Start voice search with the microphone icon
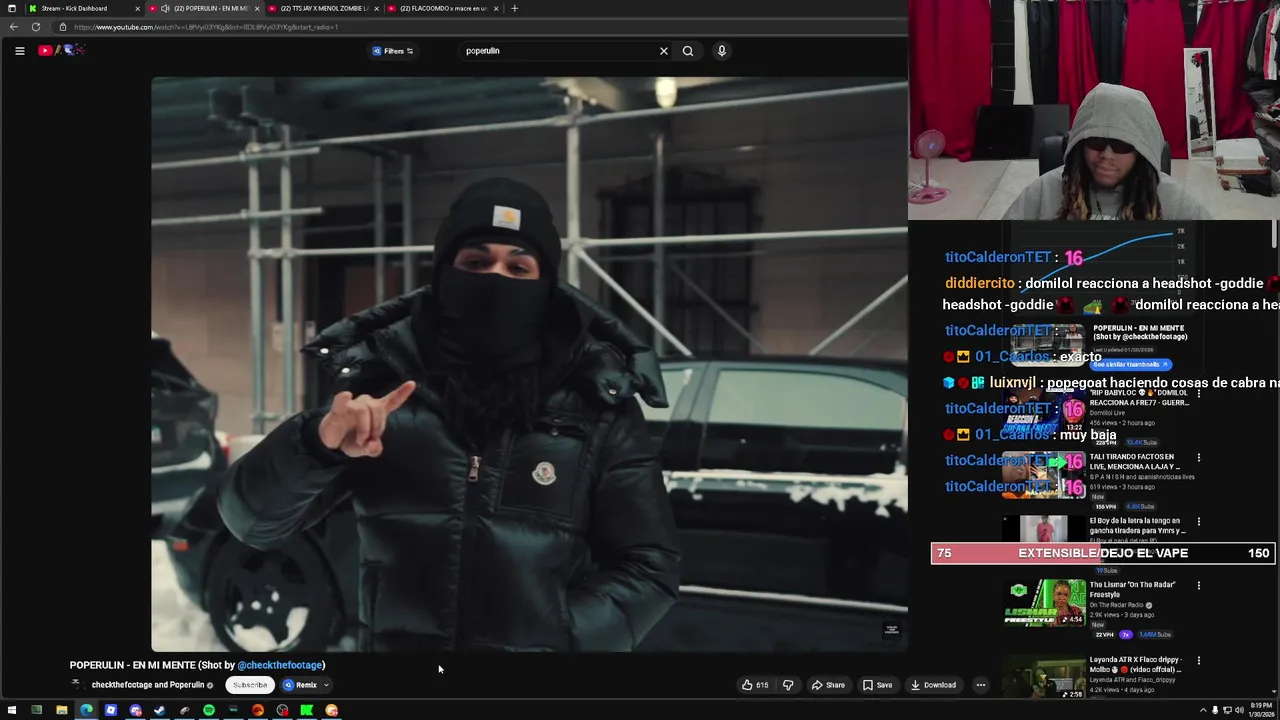Screen dimensions: 1280x720 [x=721, y=51]
